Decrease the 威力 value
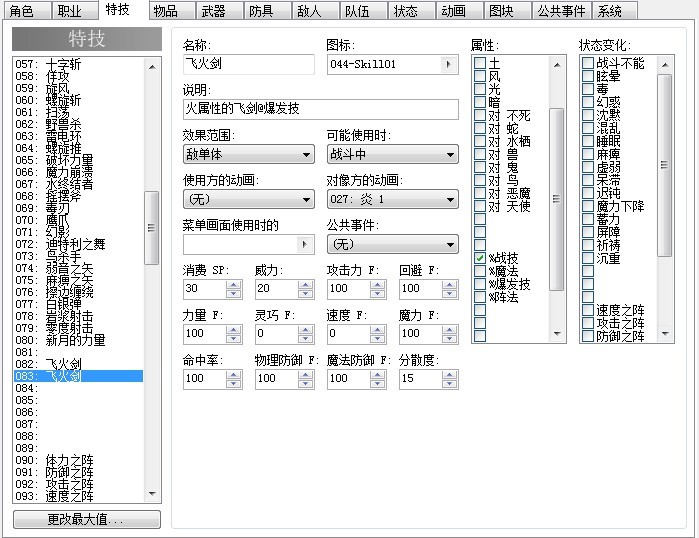Viewport: 699px width, 538px height. click(x=305, y=293)
